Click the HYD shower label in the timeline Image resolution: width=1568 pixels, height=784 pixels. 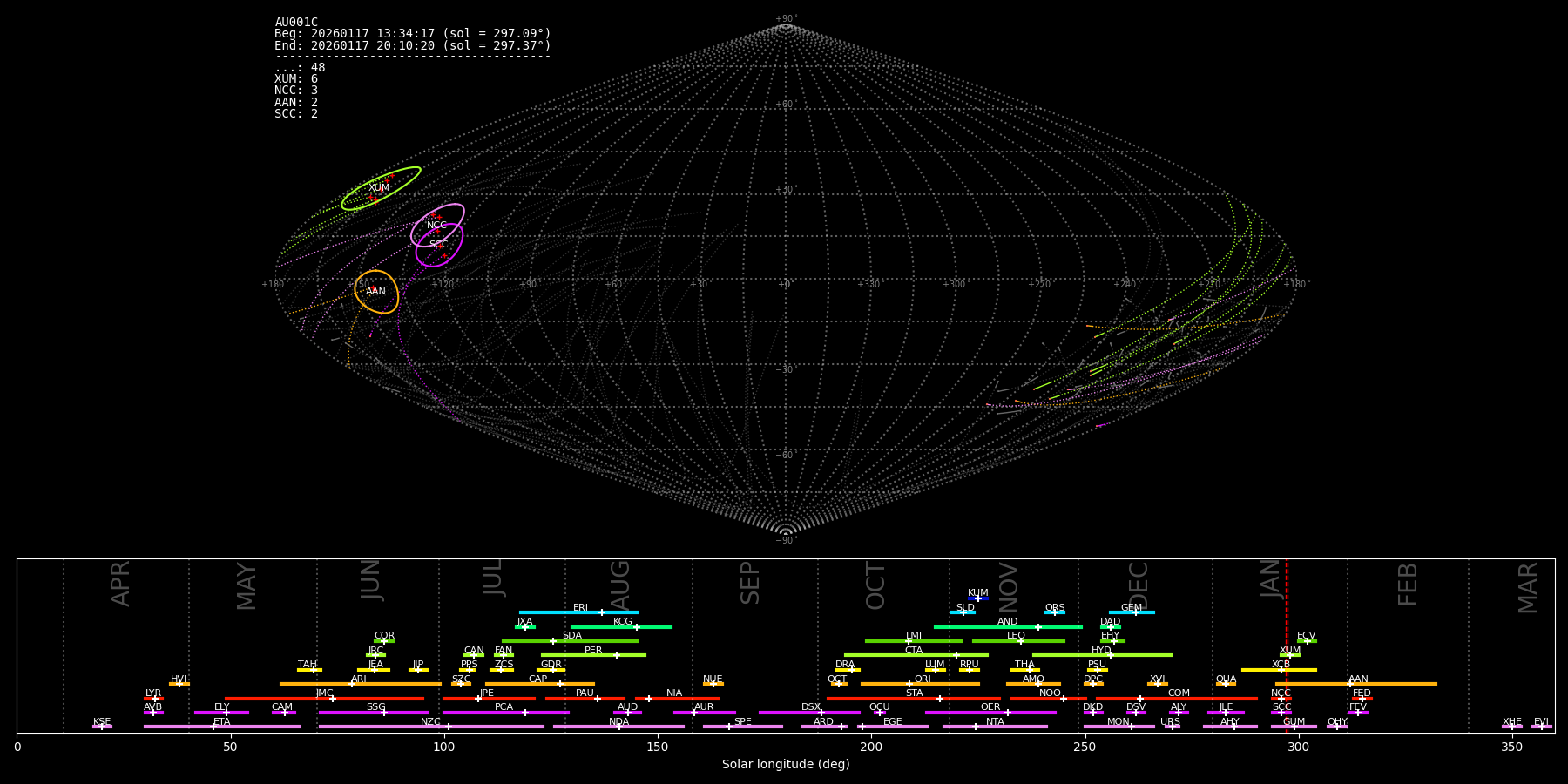tap(1101, 651)
